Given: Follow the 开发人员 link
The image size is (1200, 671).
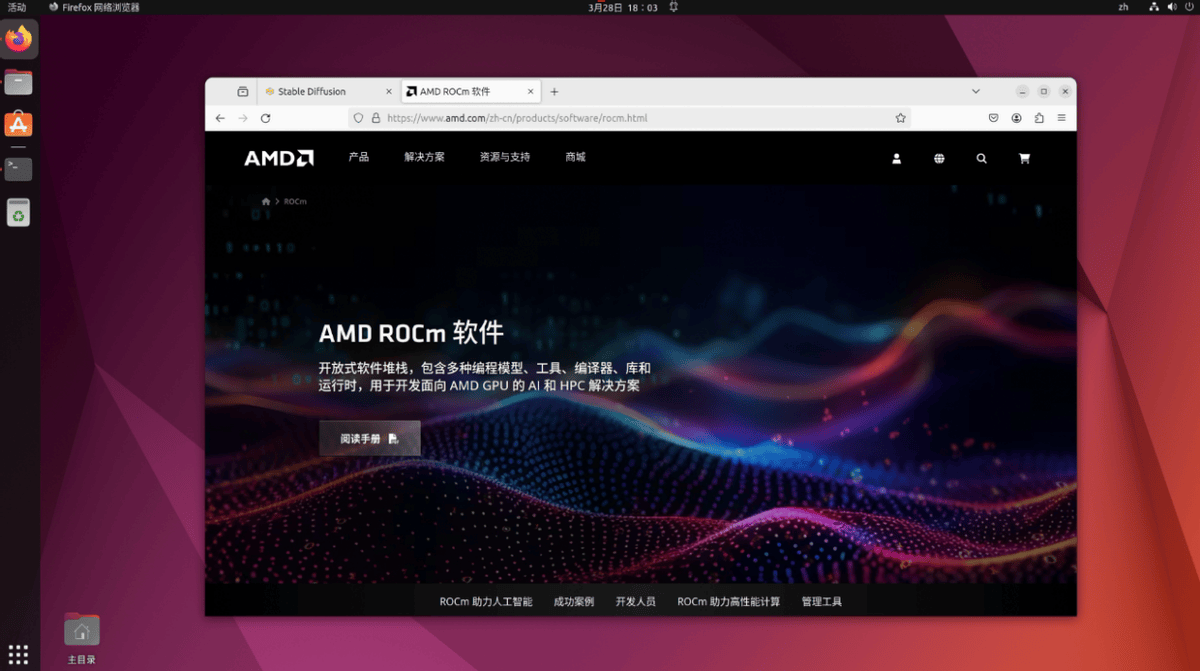Looking at the screenshot, I should (634, 601).
